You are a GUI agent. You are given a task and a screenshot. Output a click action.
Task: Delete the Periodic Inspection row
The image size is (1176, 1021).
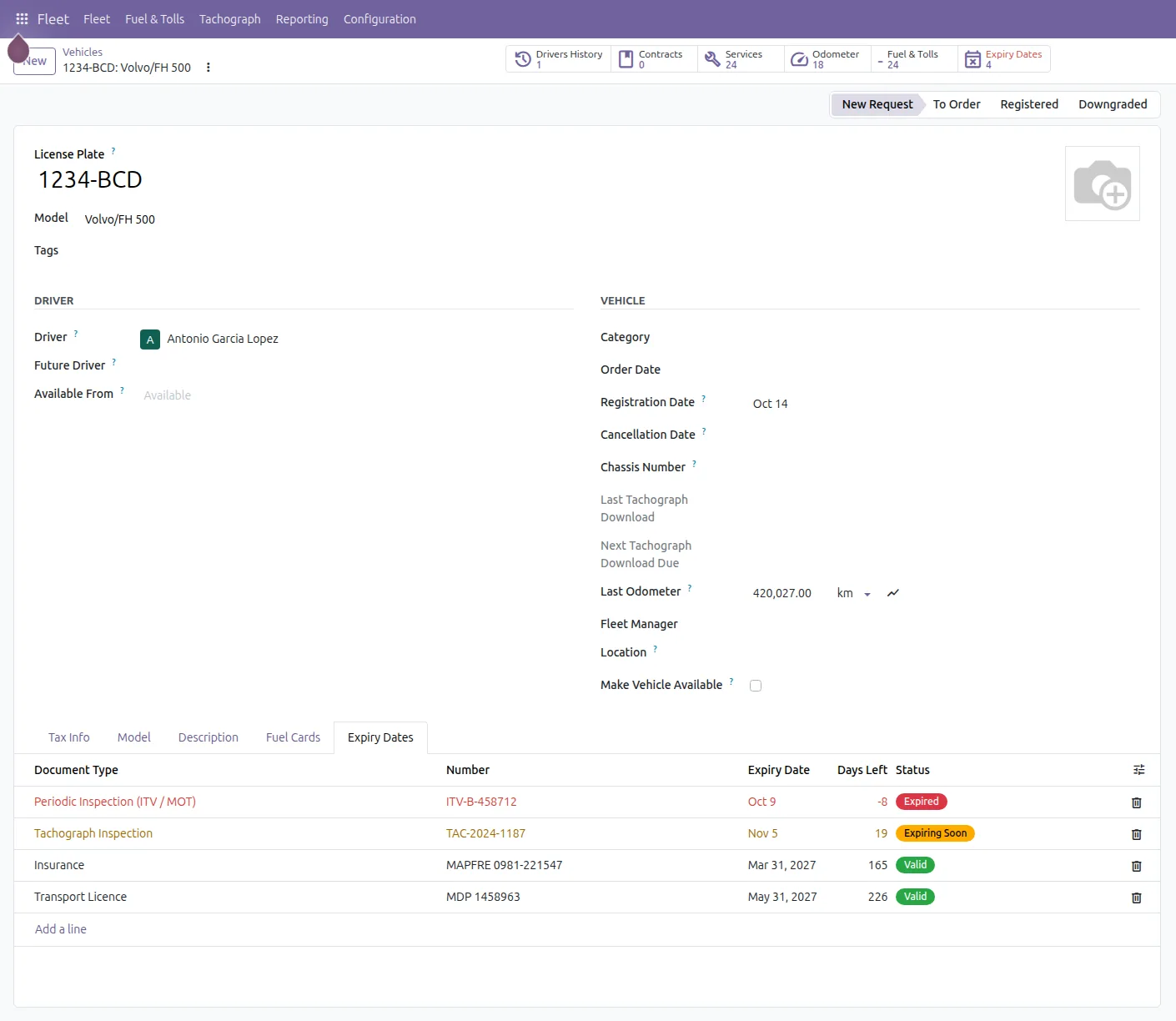click(1136, 802)
